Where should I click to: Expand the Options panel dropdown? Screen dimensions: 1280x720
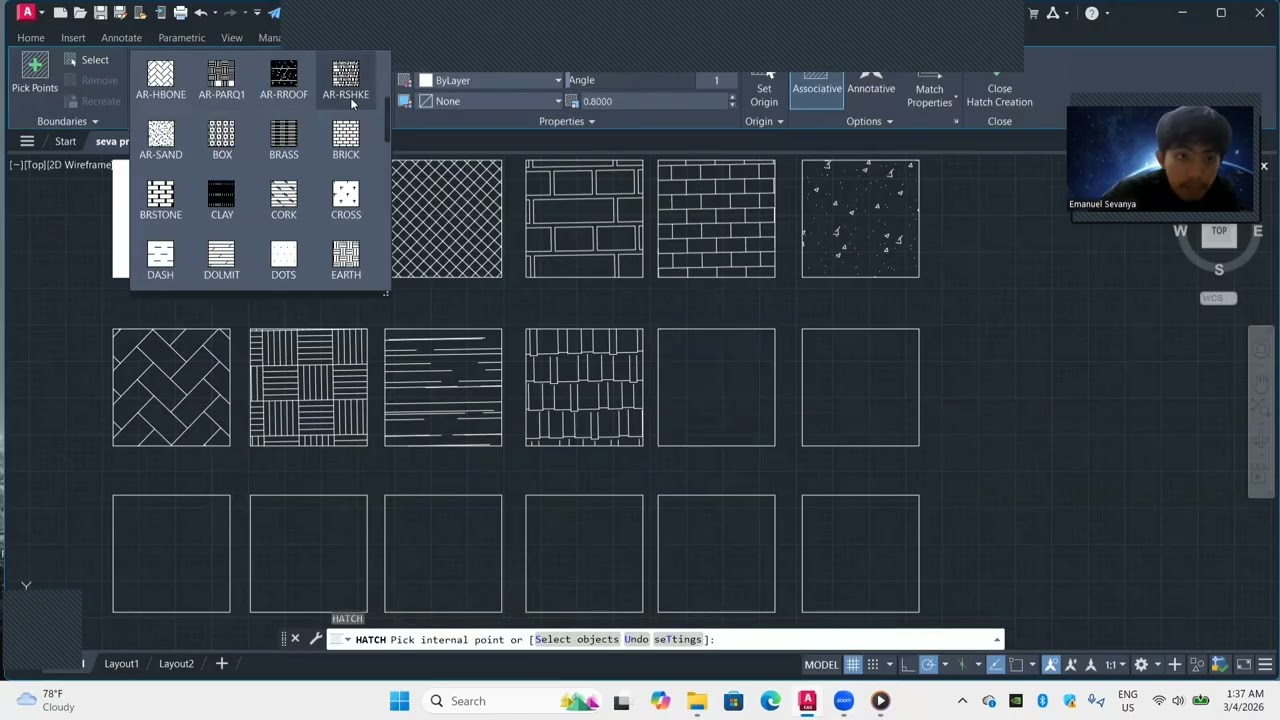869,121
